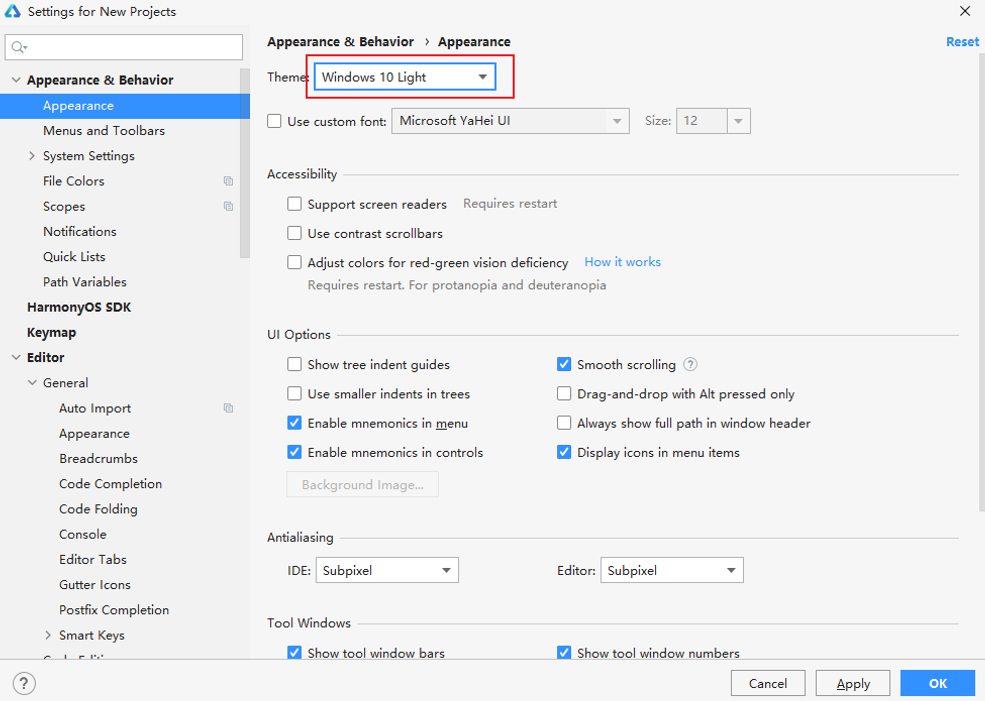
Task: Open the IDE antialiasing dropdown
Action: coord(387,570)
